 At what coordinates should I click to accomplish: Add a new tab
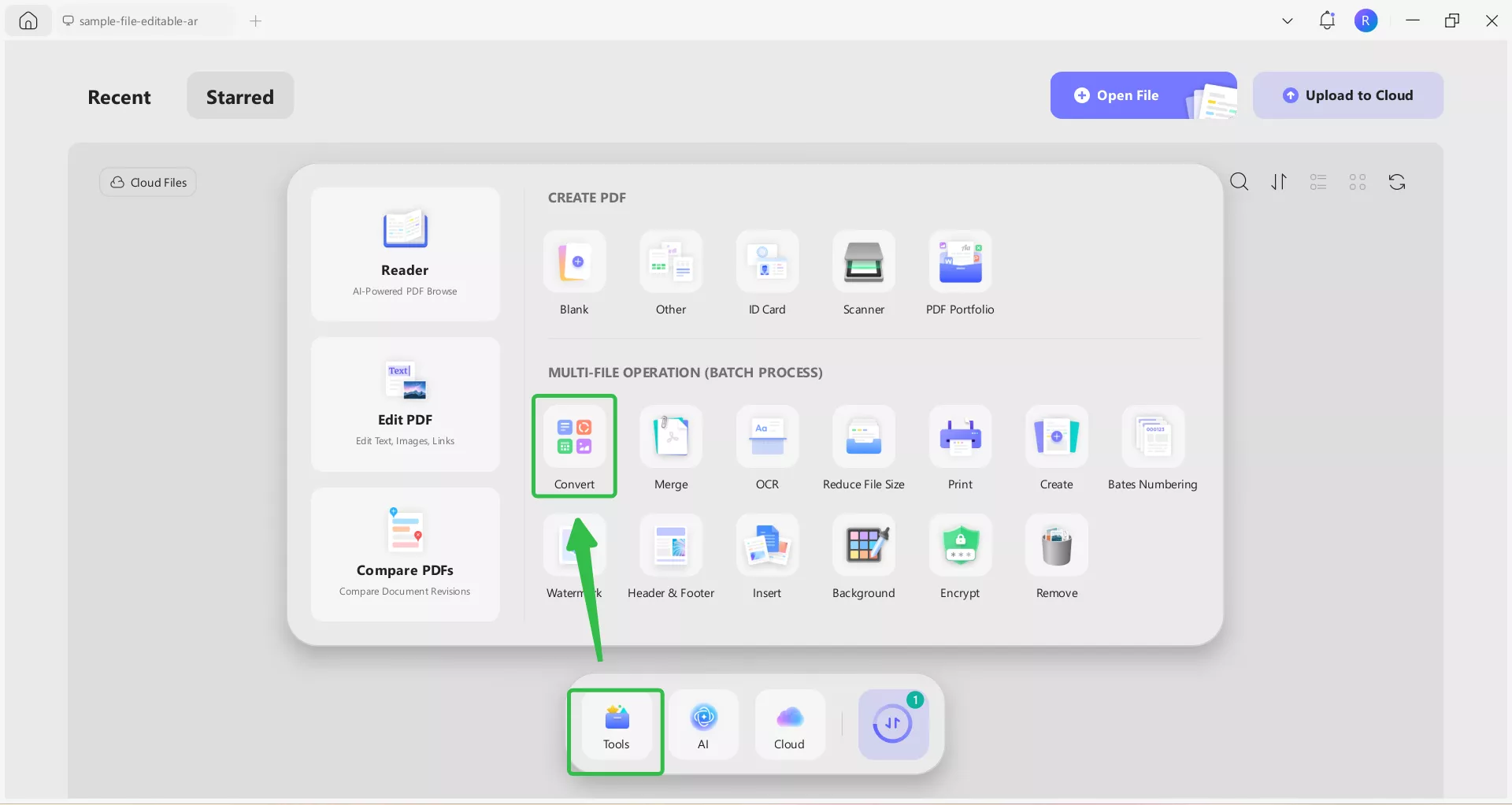click(x=255, y=21)
